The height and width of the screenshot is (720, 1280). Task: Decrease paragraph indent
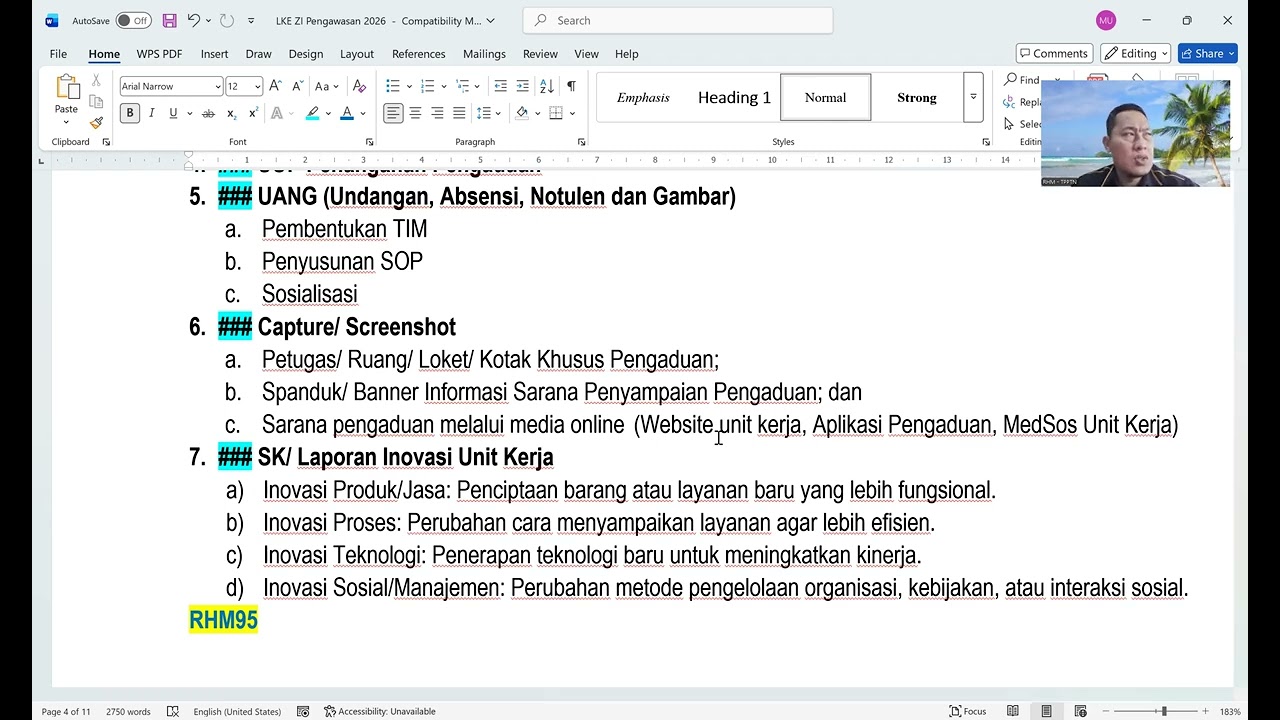[500, 86]
